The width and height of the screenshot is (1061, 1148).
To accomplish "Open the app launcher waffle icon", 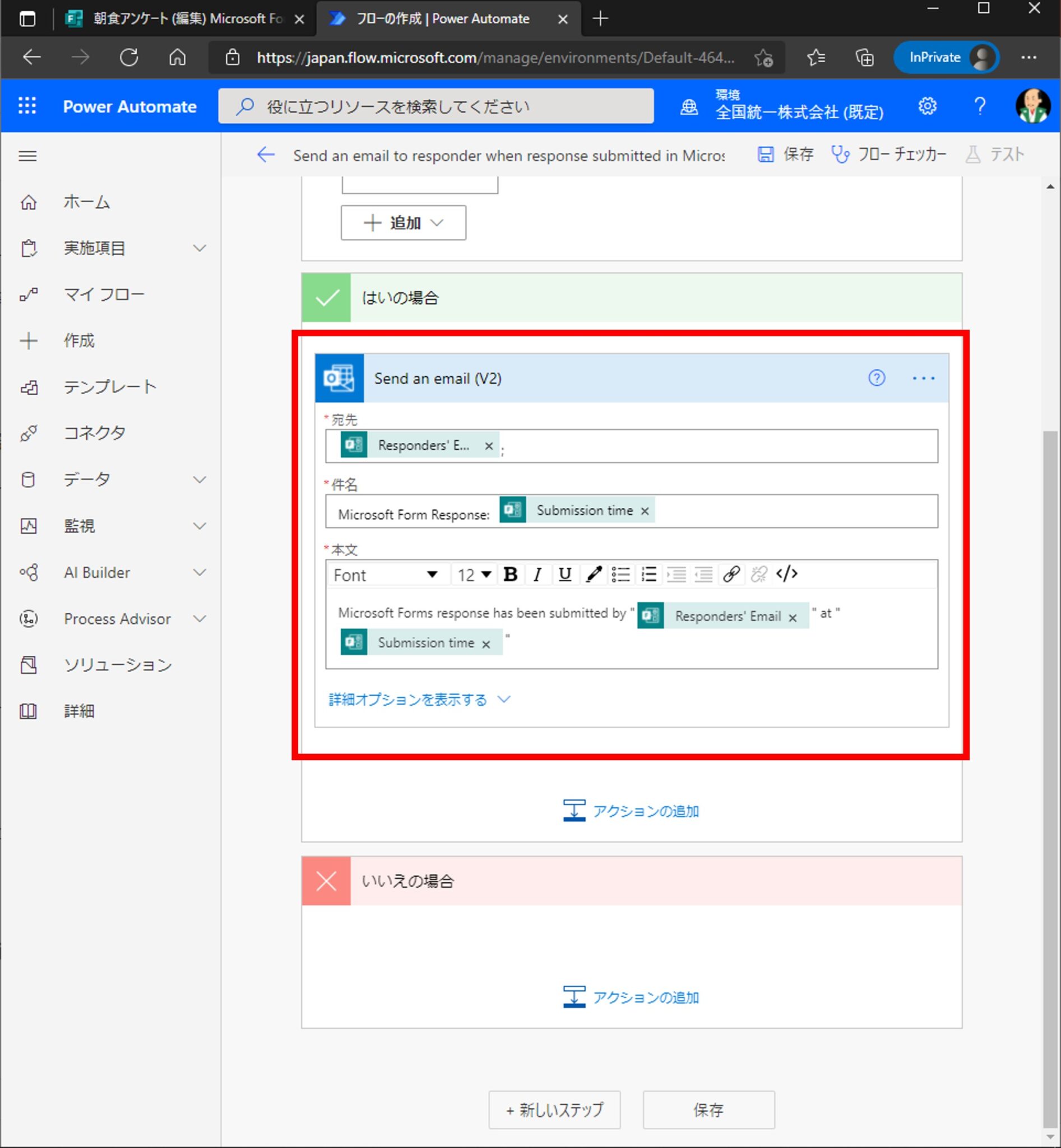I will pos(27,107).
